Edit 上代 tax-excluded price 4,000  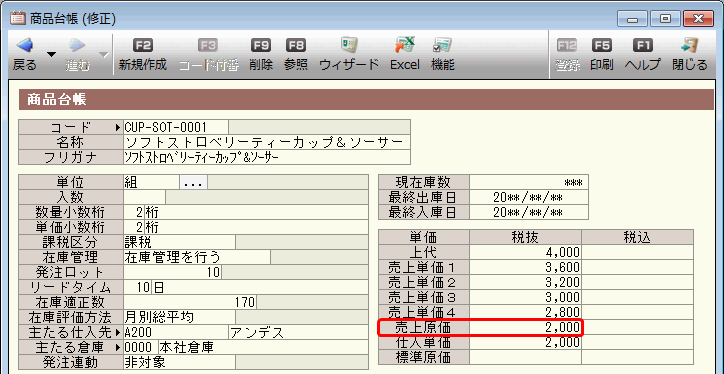coord(525,252)
